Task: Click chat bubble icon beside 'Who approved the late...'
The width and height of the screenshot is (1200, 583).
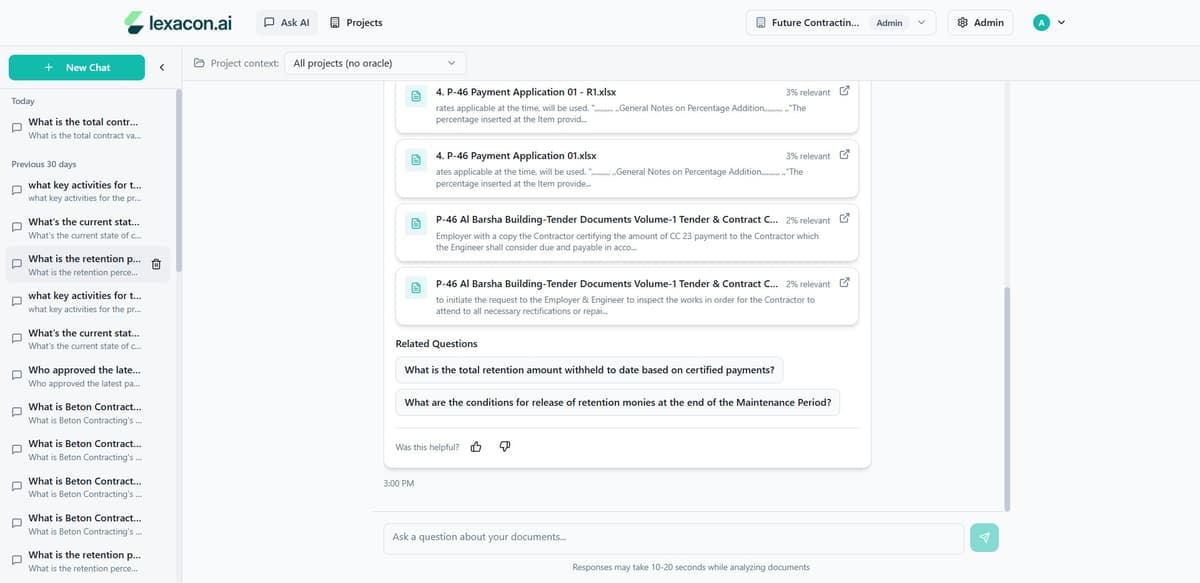Action: coord(16,376)
